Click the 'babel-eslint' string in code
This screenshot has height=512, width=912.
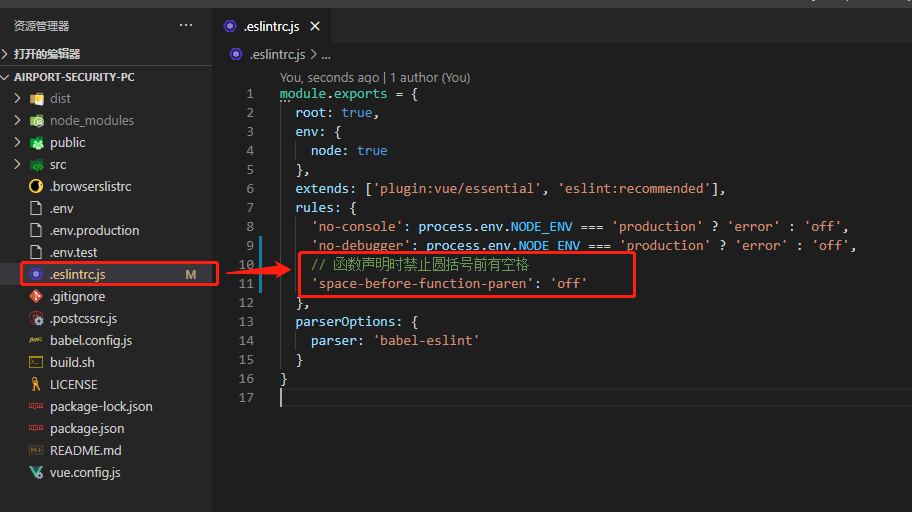coord(426,340)
